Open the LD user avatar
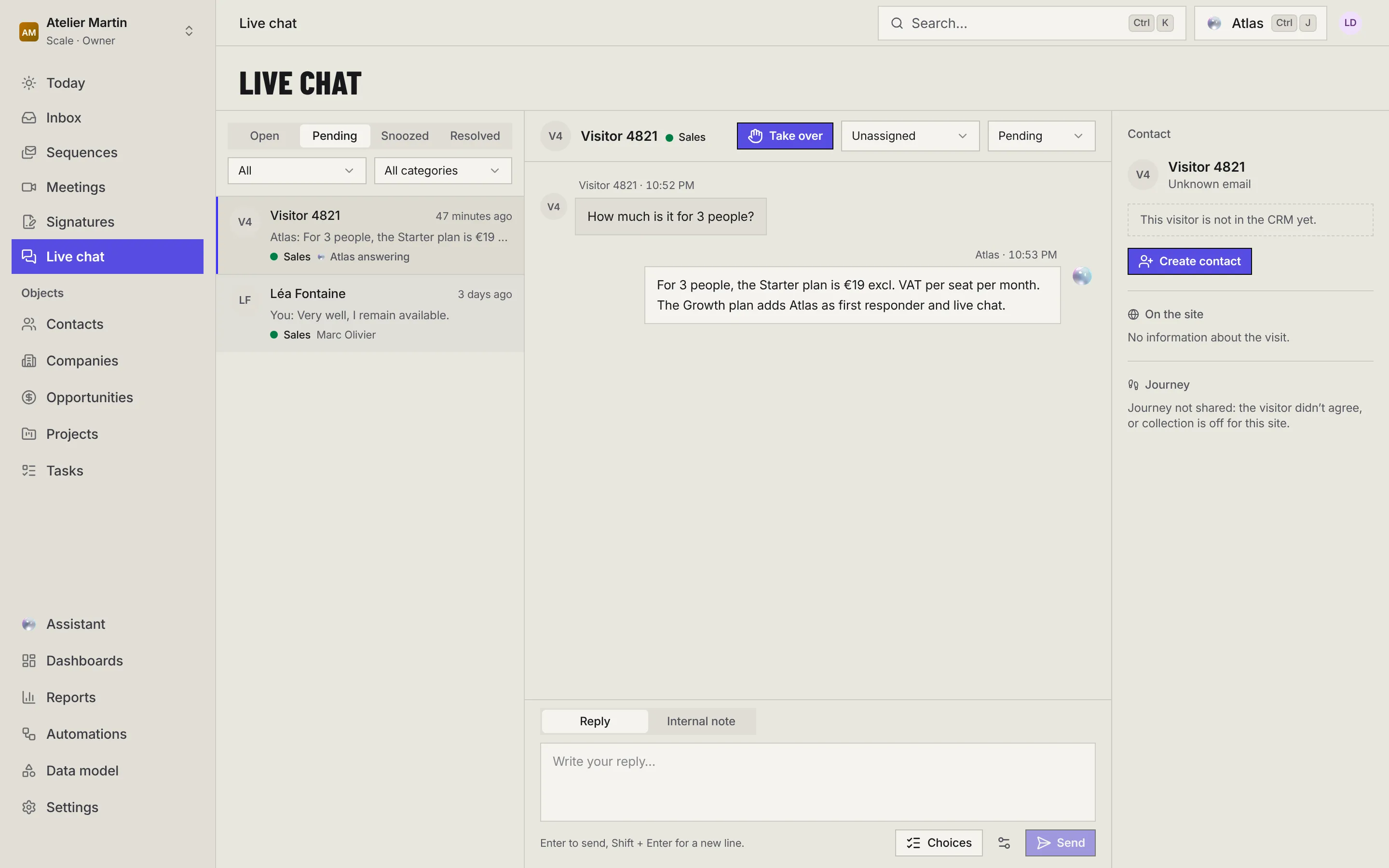 pyautogui.click(x=1350, y=23)
